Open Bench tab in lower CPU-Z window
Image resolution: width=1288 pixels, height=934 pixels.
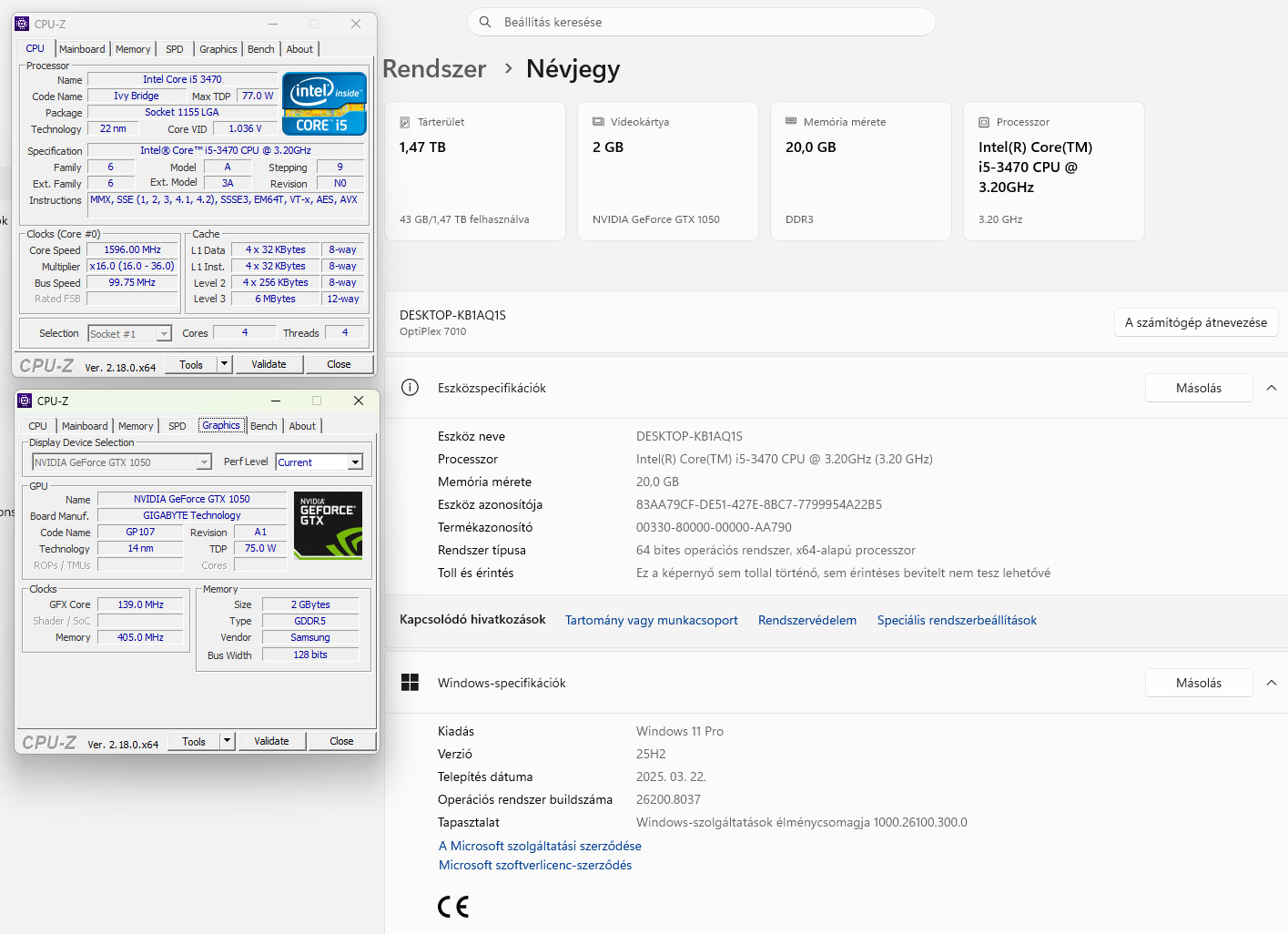pyautogui.click(x=264, y=426)
